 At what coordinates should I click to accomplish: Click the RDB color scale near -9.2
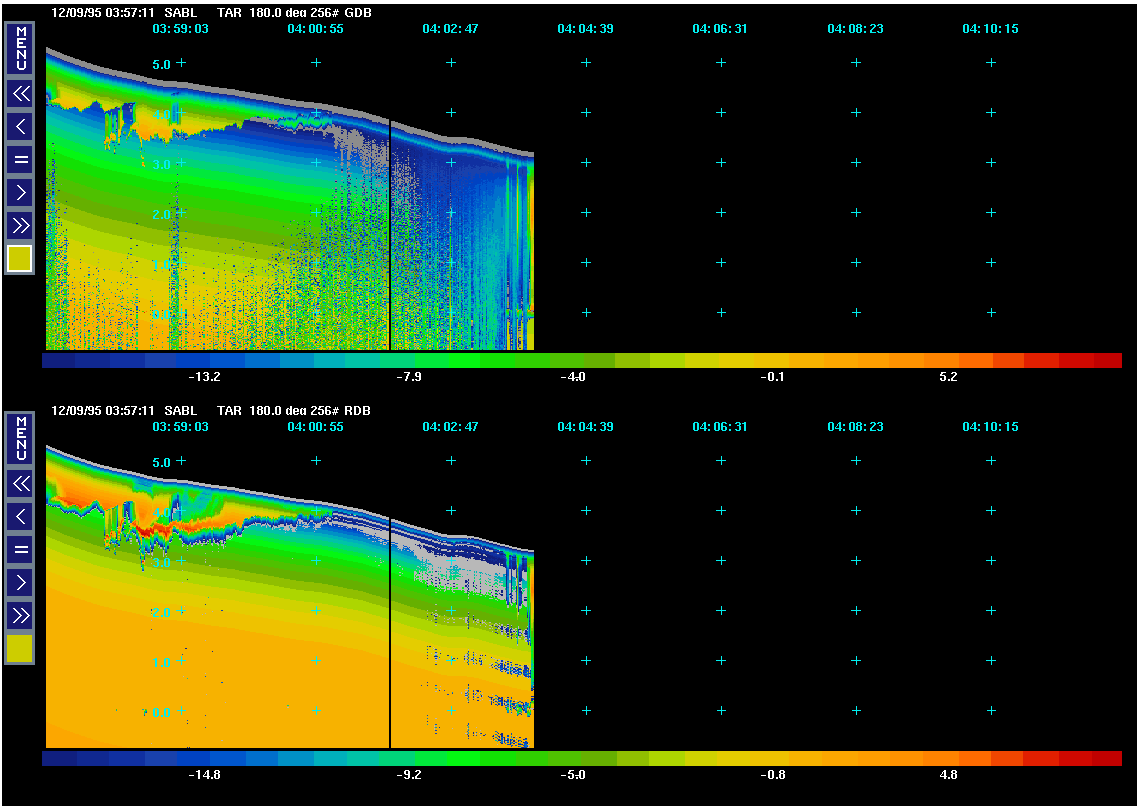(410, 758)
